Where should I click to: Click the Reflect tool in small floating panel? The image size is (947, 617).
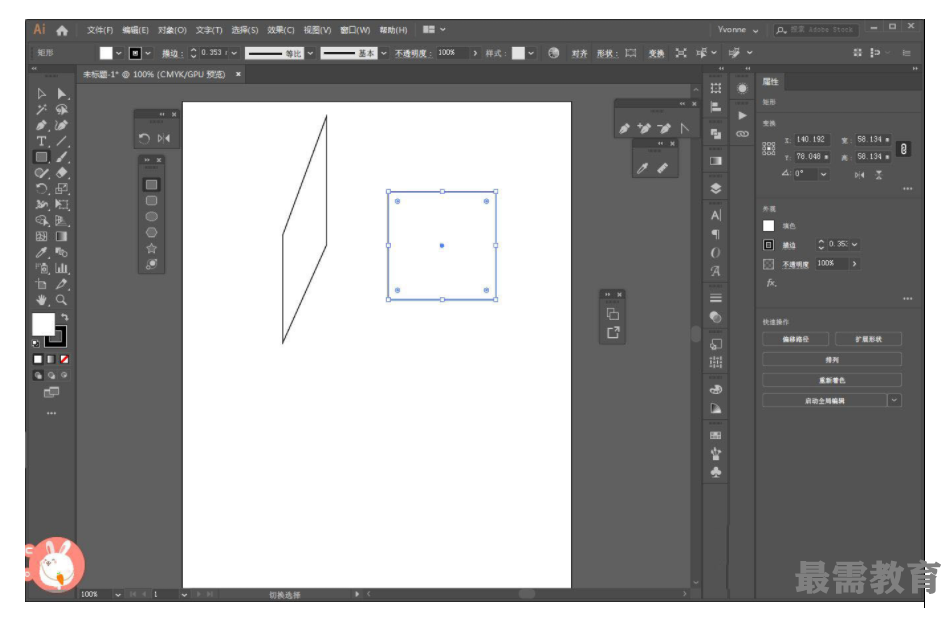164,138
